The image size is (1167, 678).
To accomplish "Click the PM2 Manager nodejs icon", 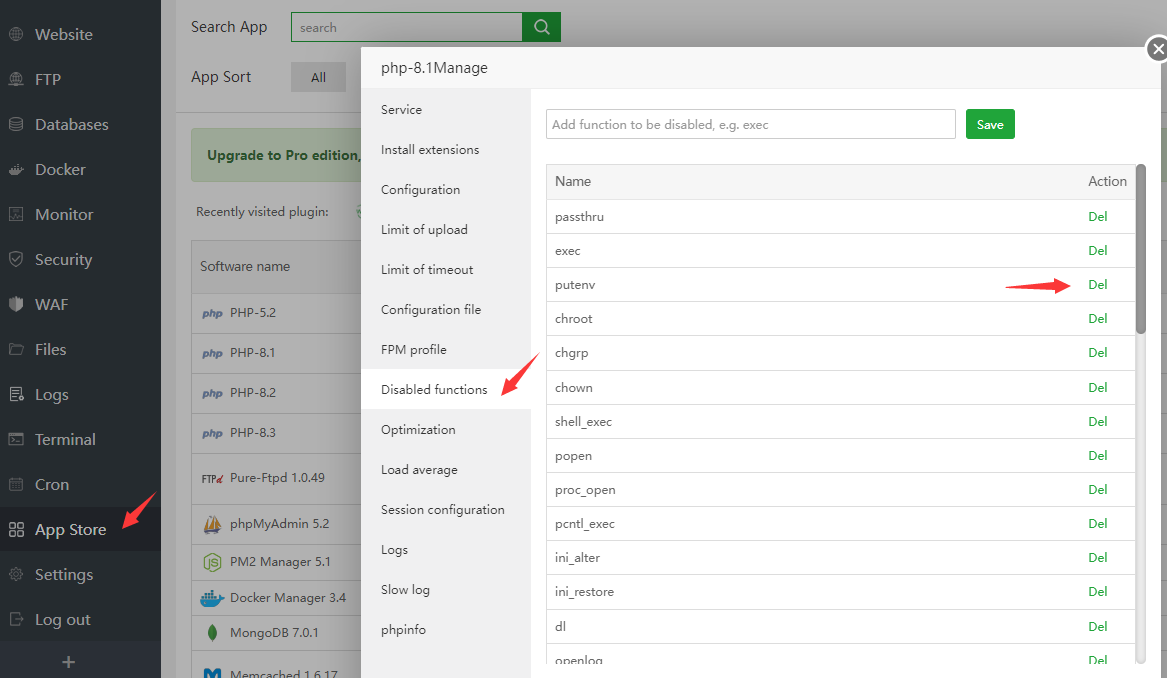I will tap(212, 562).
